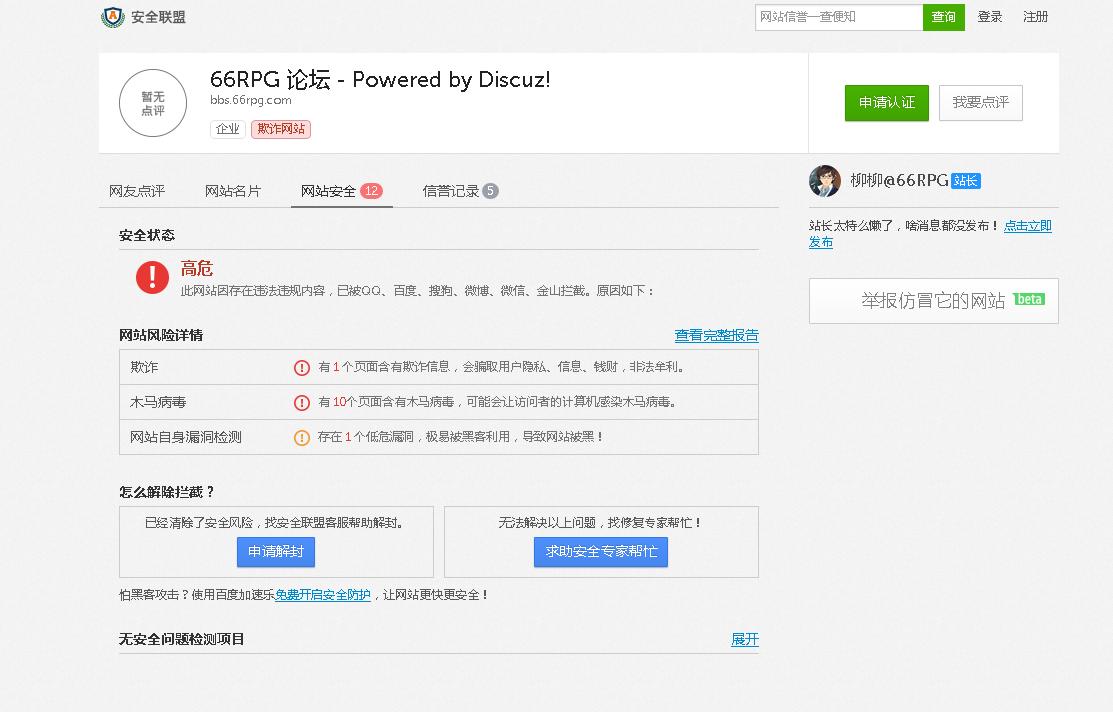Viewport: 1113px width, 712px height.
Task: Click the bbs.66rpg.com domain text
Action: [x=251, y=100]
